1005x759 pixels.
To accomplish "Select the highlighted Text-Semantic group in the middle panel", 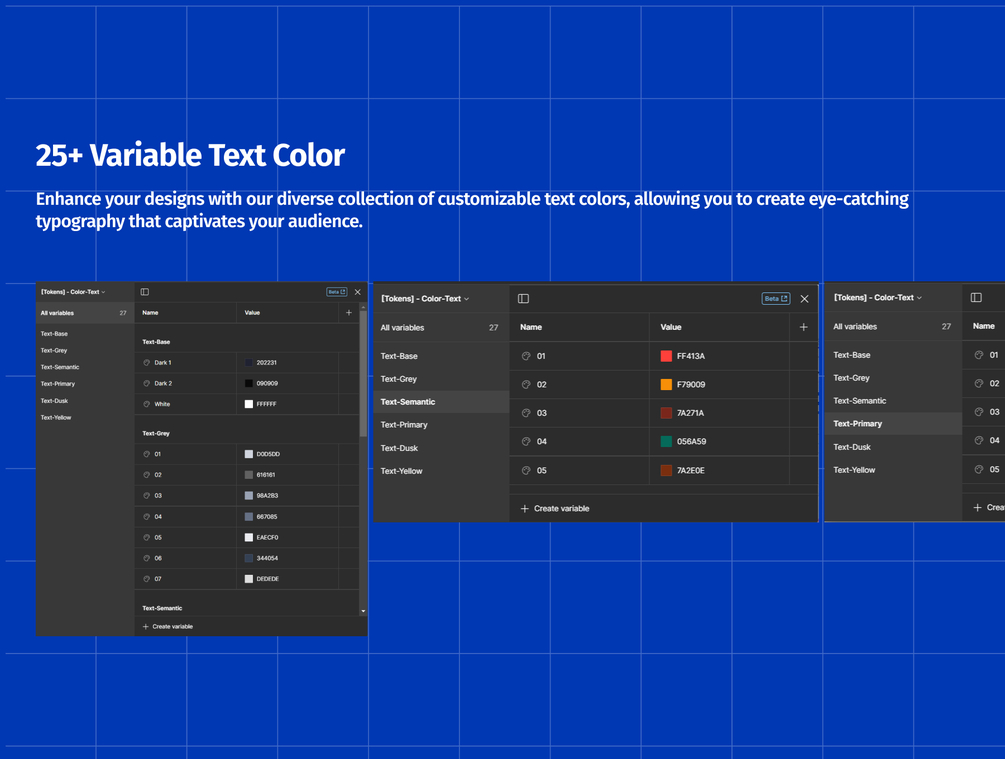I will pos(408,402).
